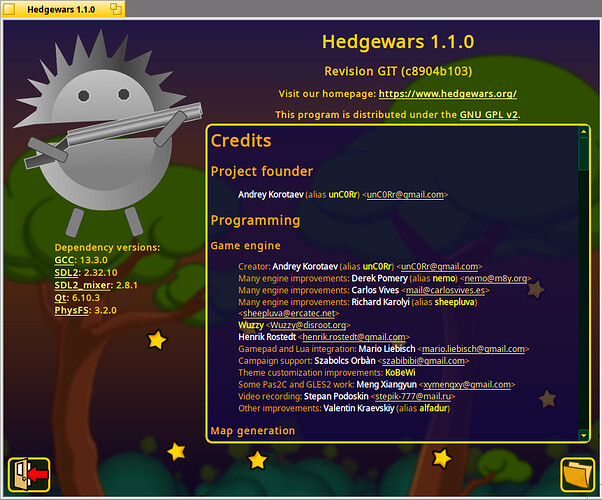Click the Game engine subheading
This screenshot has height=500, width=602.
[x=245, y=246]
